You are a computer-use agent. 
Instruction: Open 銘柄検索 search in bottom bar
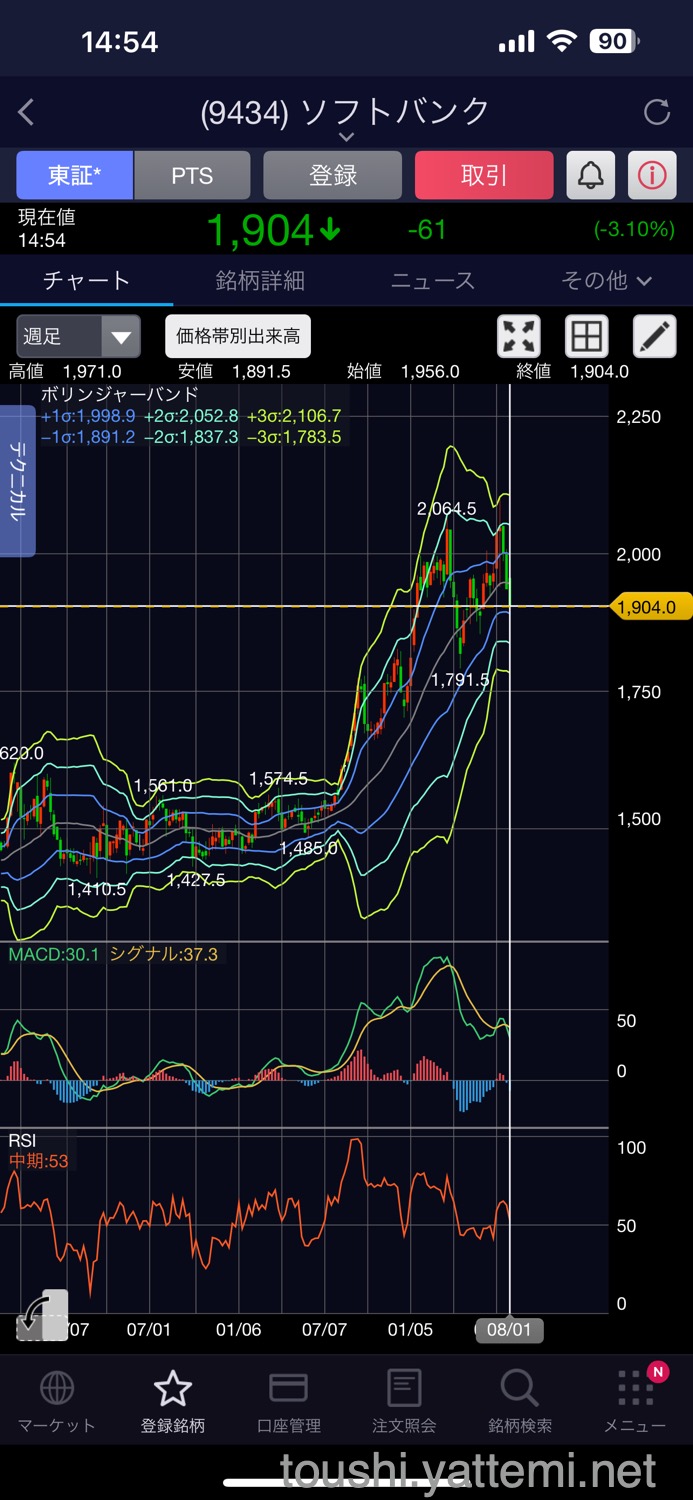pyautogui.click(x=519, y=1402)
